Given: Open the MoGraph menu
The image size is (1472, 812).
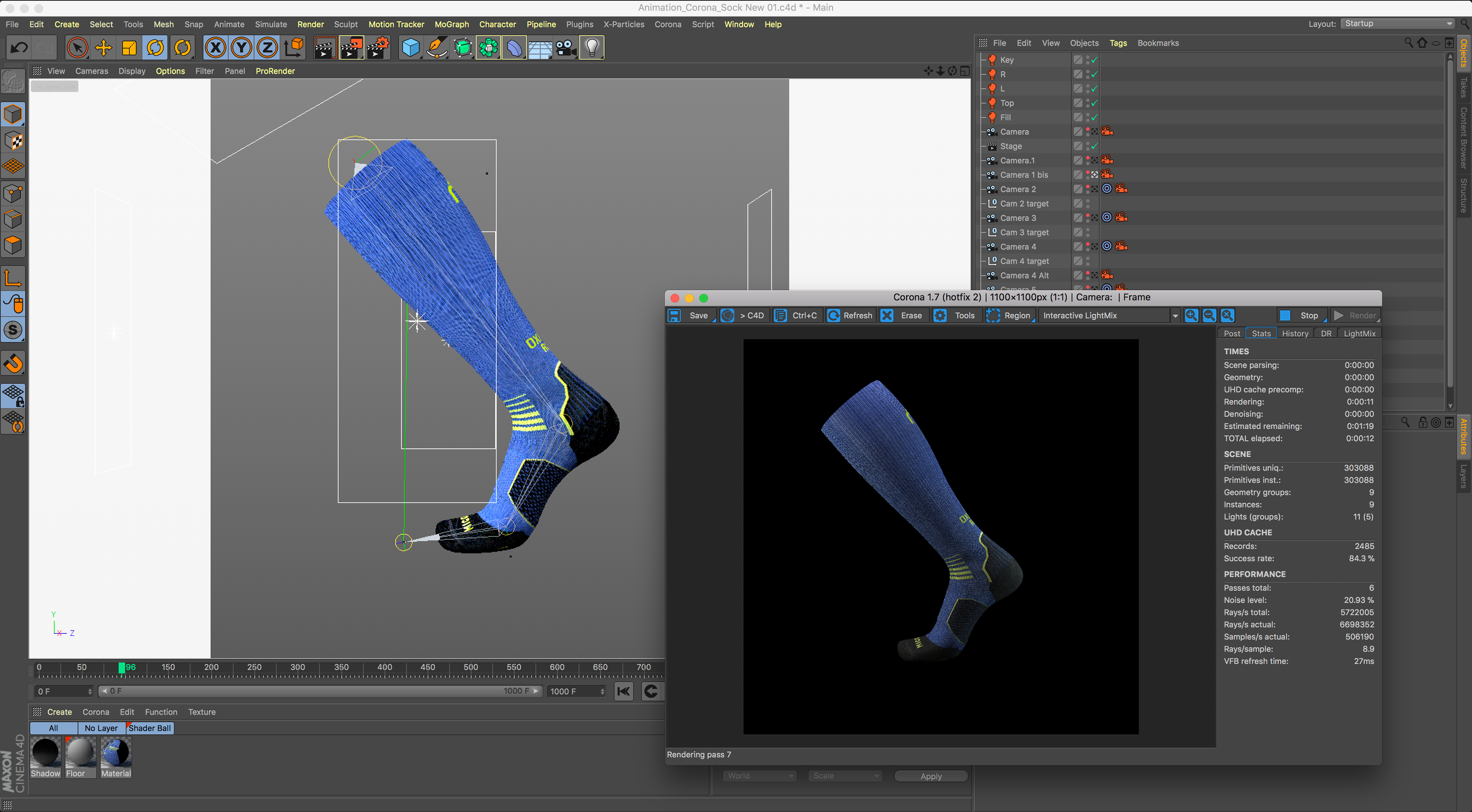Looking at the screenshot, I should pos(452,24).
